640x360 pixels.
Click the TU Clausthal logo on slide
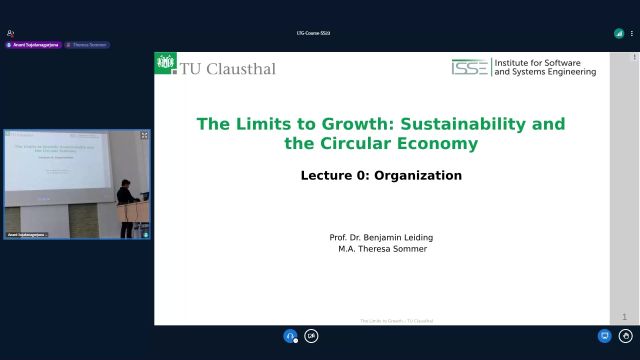point(215,64)
